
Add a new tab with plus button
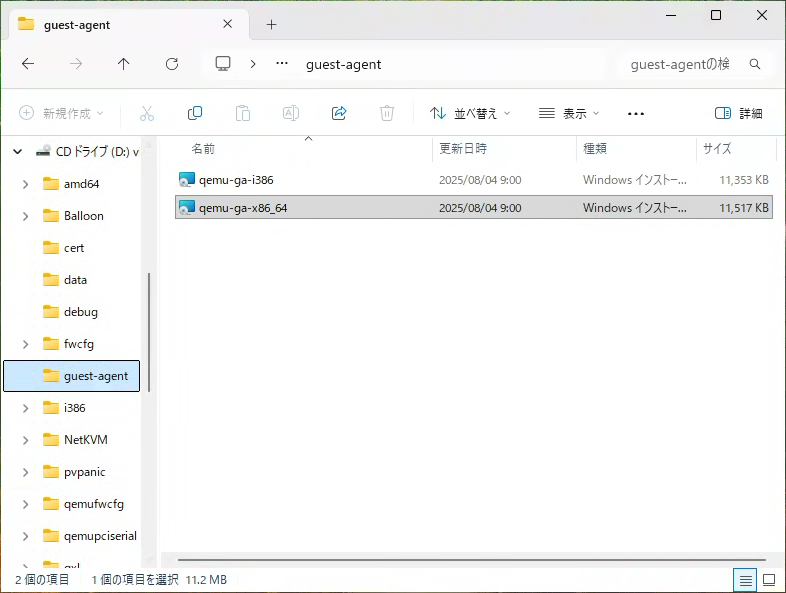271,25
